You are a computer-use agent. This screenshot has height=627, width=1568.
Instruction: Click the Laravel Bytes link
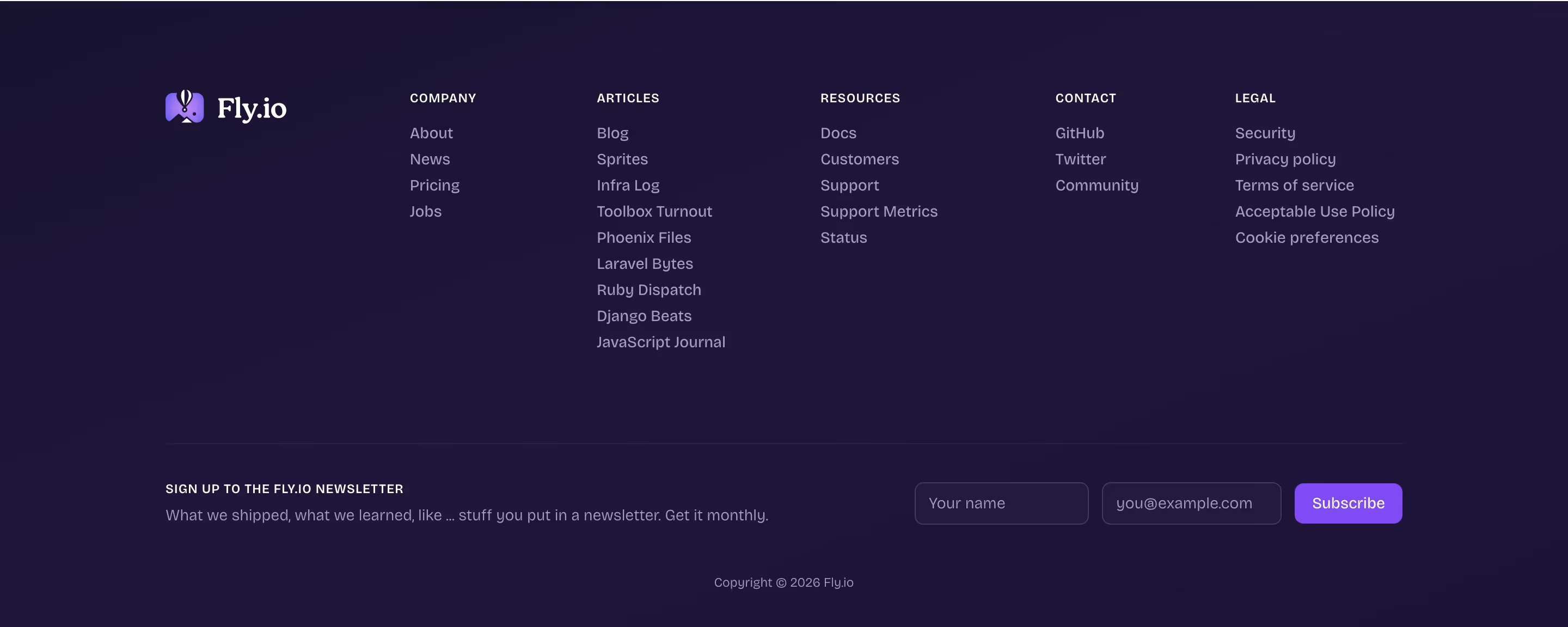(x=645, y=263)
